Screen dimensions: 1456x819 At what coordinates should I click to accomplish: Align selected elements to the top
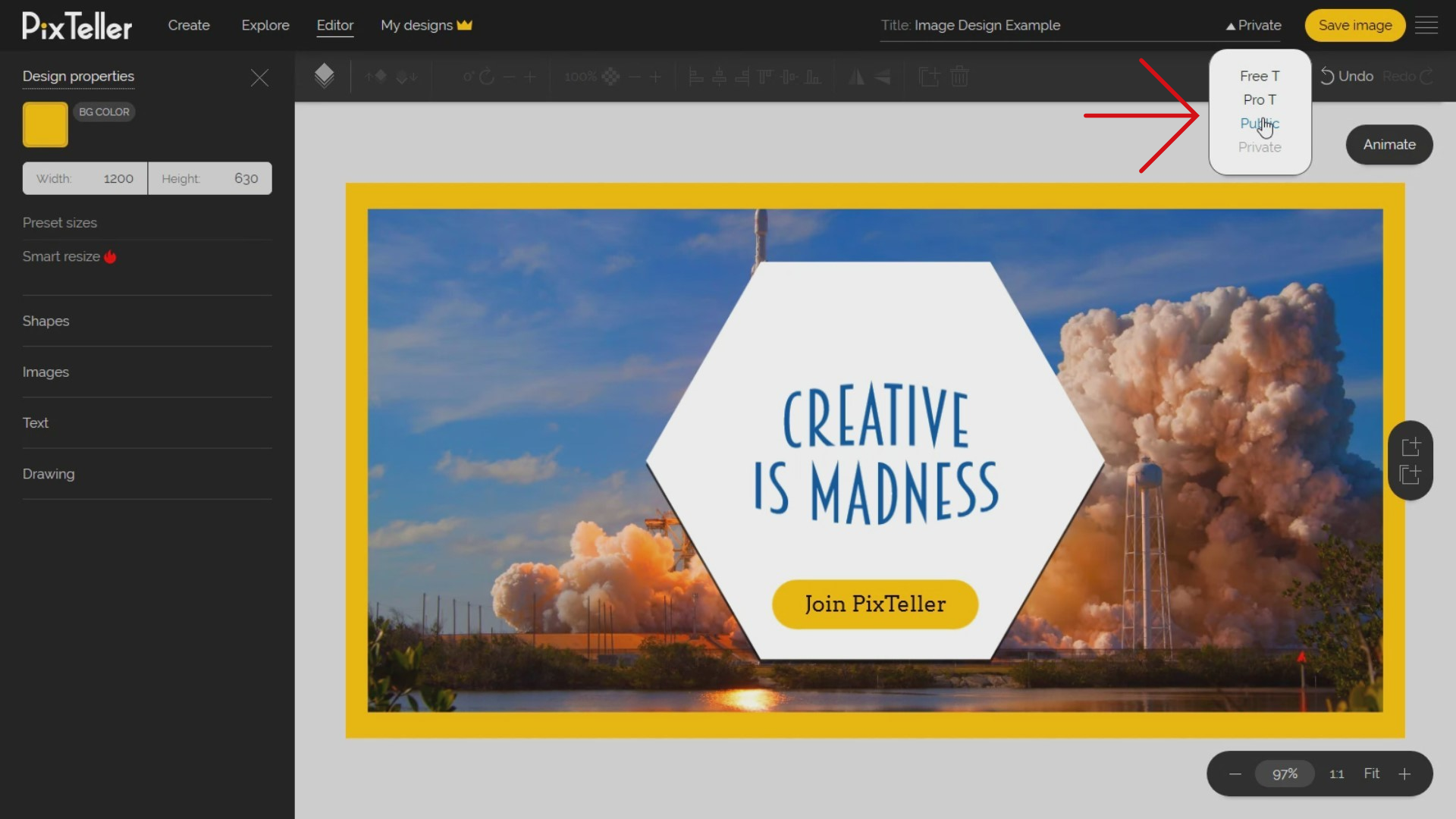pos(766,77)
